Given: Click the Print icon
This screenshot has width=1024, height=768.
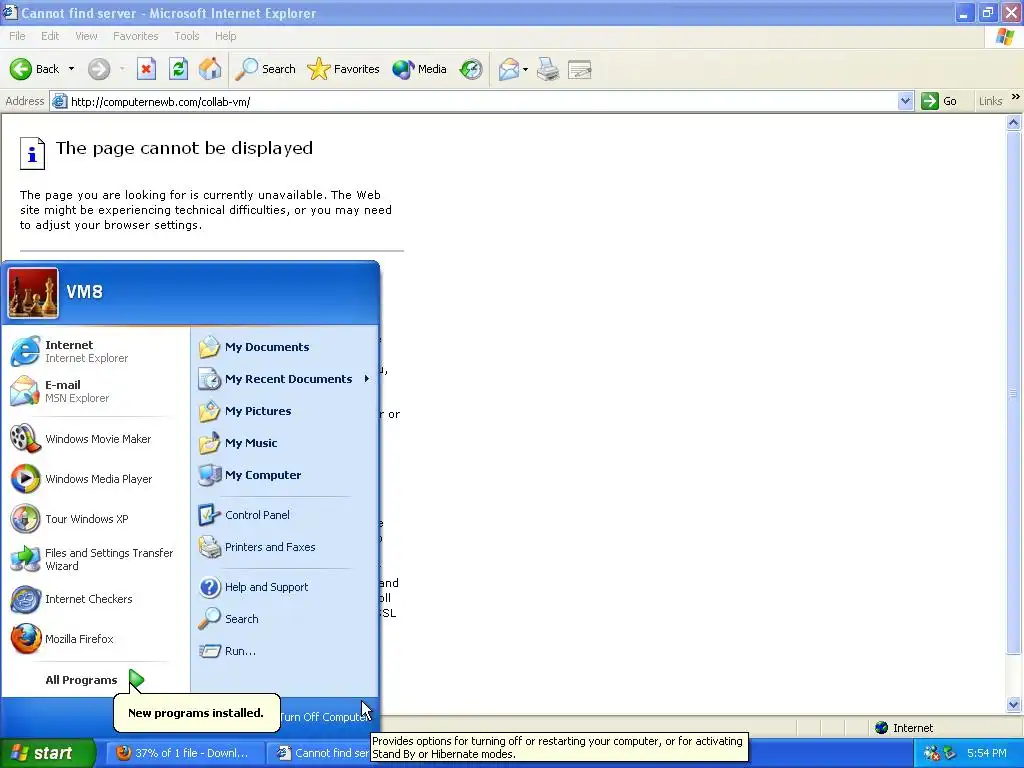Looking at the screenshot, I should point(548,69).
